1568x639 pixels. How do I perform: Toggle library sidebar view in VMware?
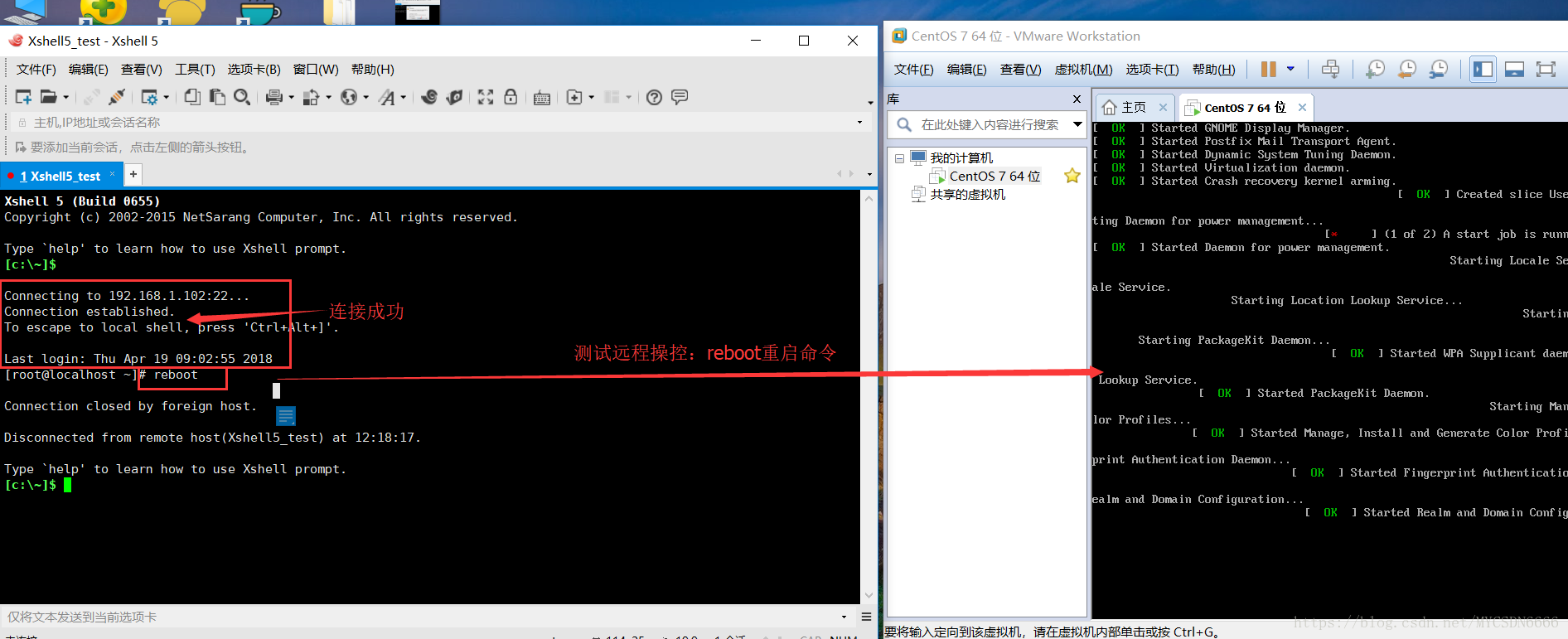coord(1483,69)
